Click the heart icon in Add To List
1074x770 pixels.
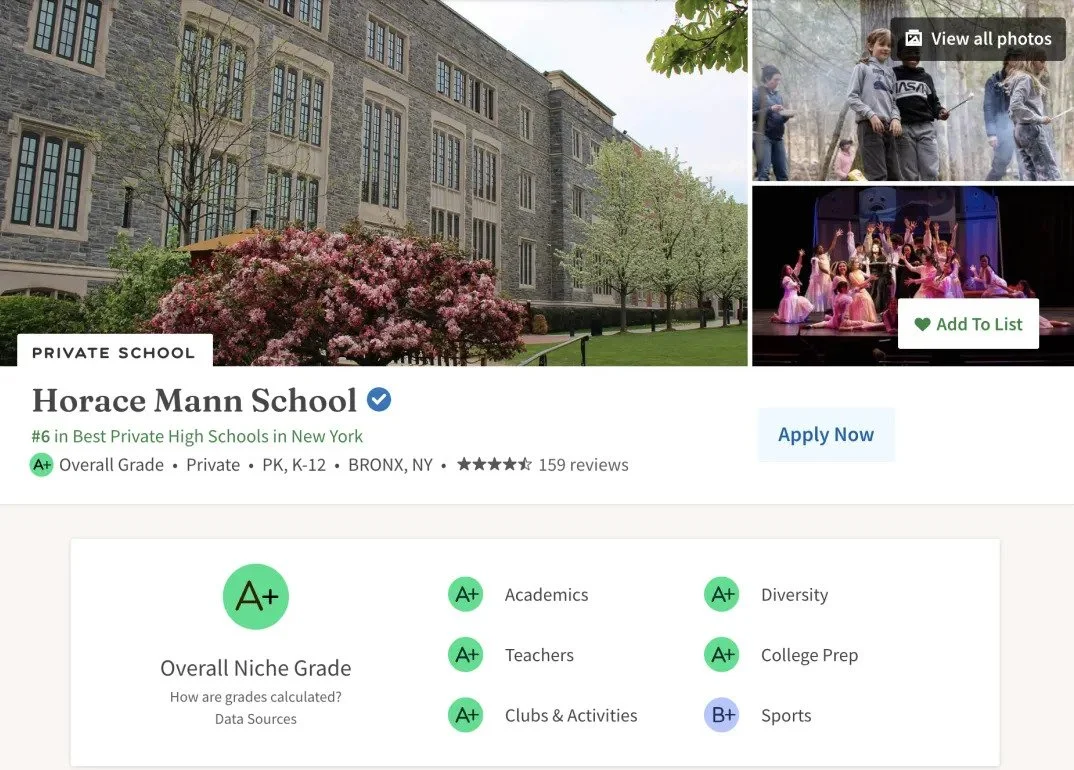(x=922, y=324)
